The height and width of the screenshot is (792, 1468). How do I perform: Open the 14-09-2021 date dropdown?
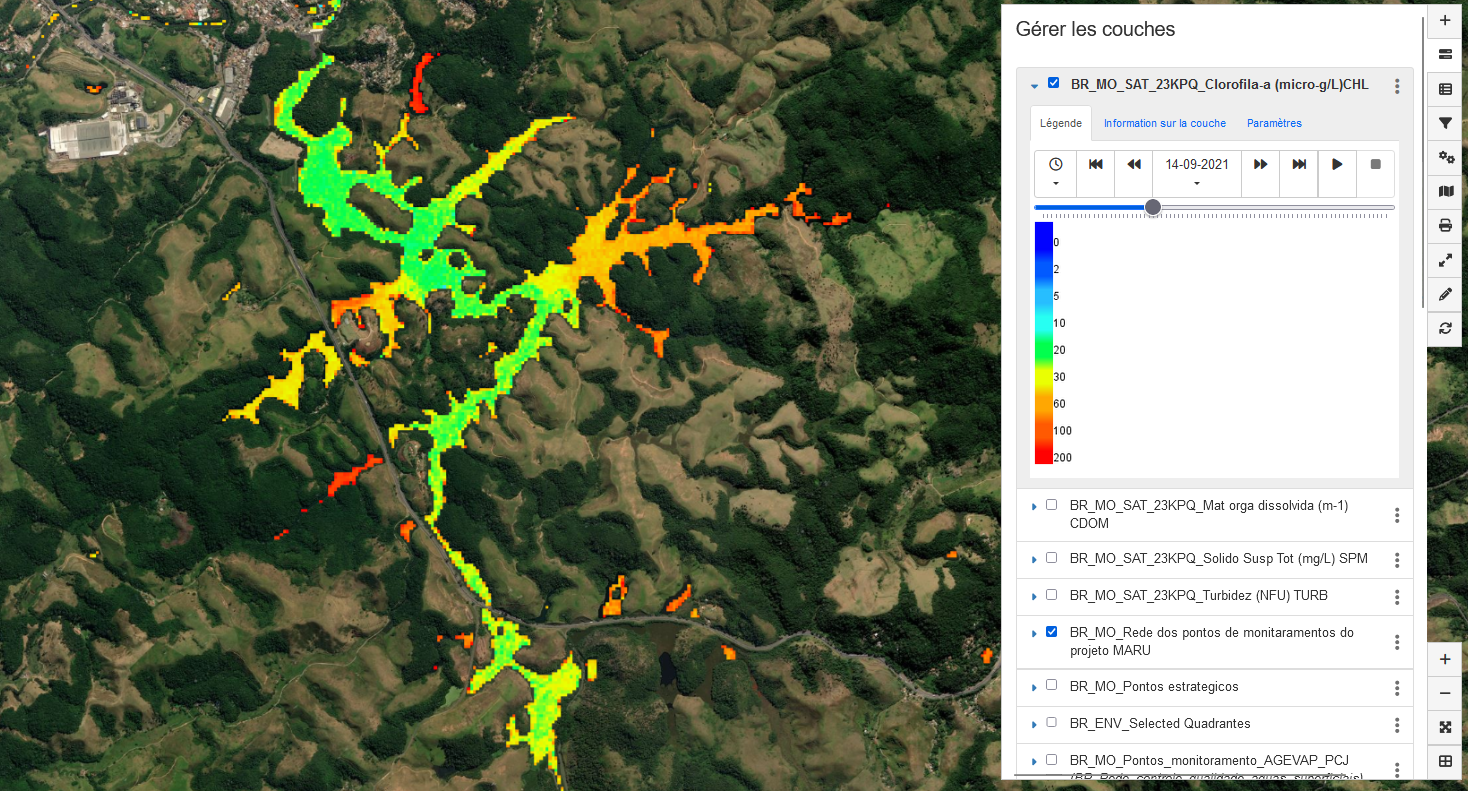click(1196, 173)
